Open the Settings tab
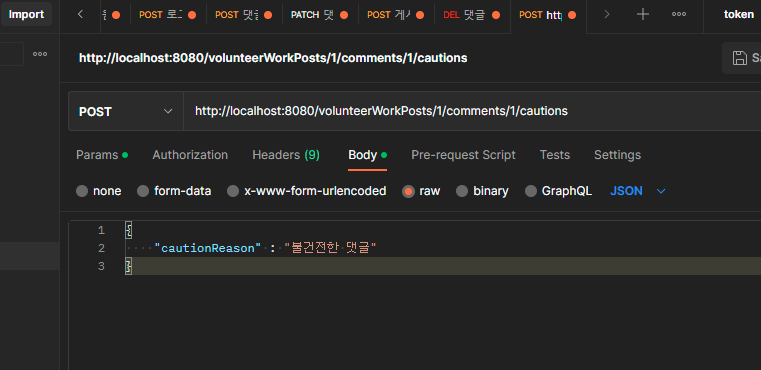The width and height of the screenshot is (761, 370). 617,155
